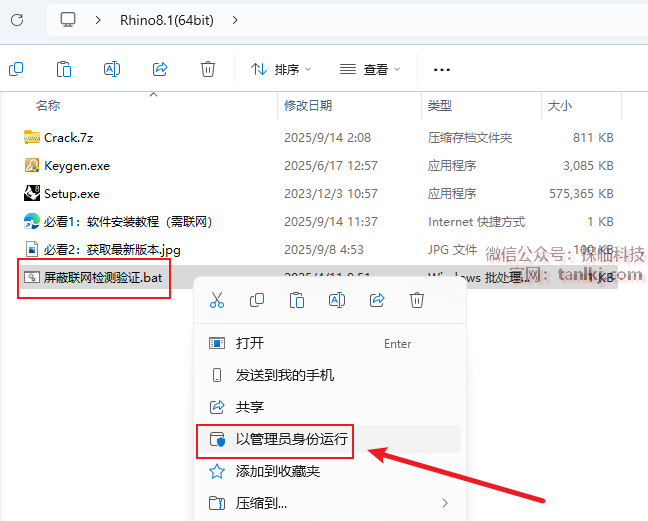Click the context menu Share icon

(x=377, y=300)
